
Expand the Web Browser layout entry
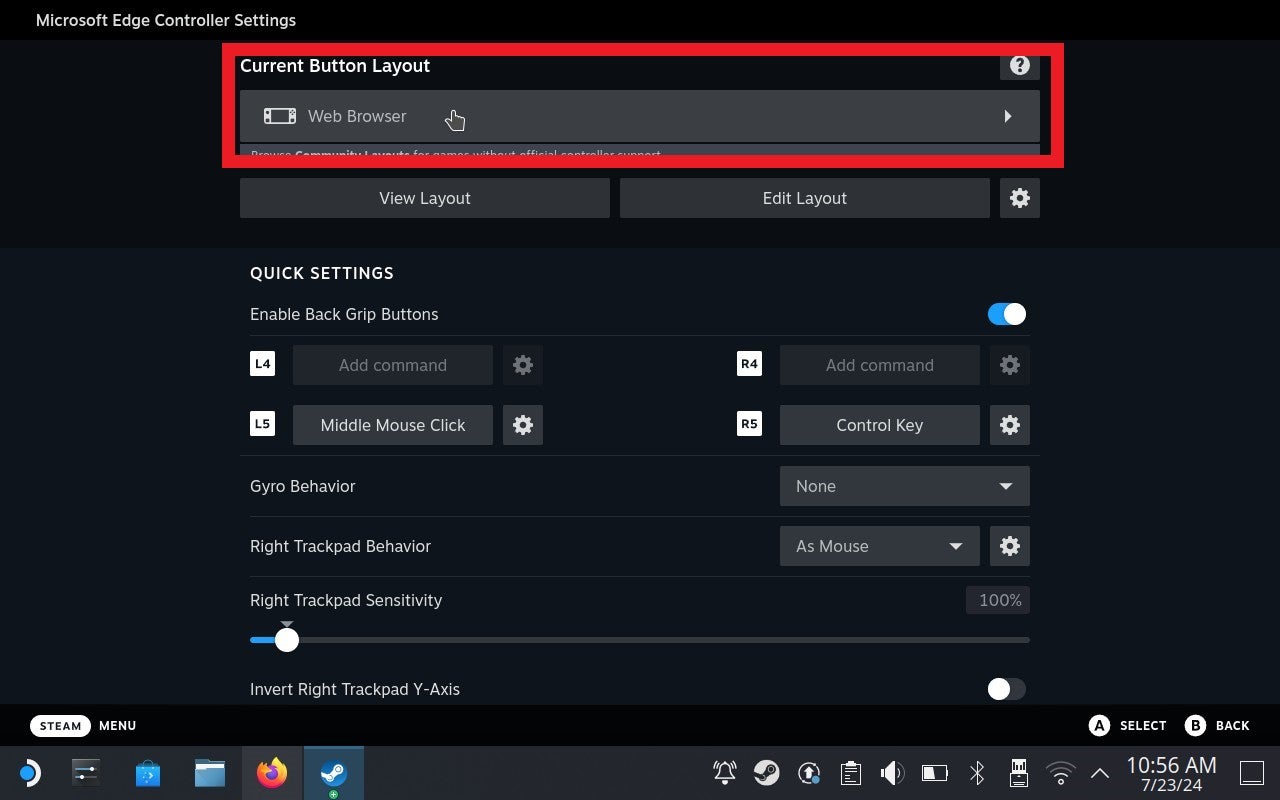click(1008, 116)
